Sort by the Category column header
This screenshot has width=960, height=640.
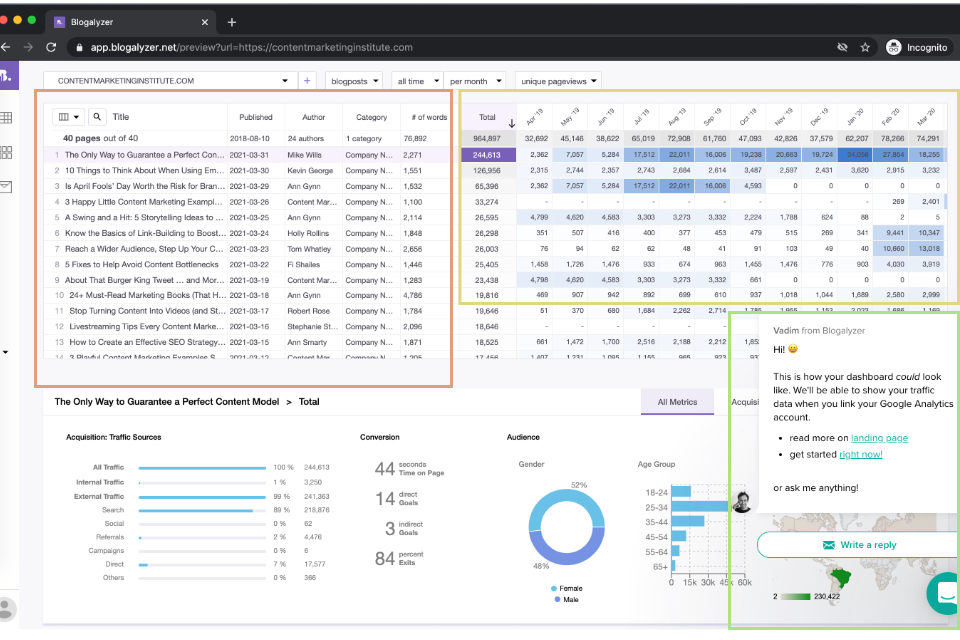(x=372, y=117)
